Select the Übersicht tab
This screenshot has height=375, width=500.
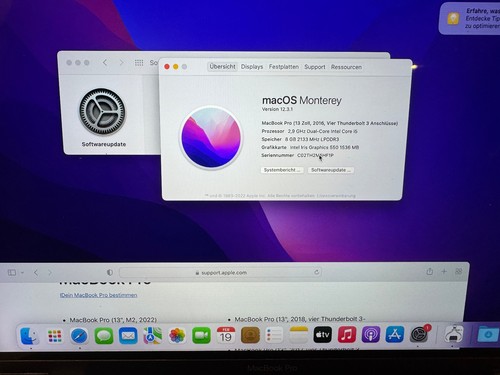pos(223,66)
